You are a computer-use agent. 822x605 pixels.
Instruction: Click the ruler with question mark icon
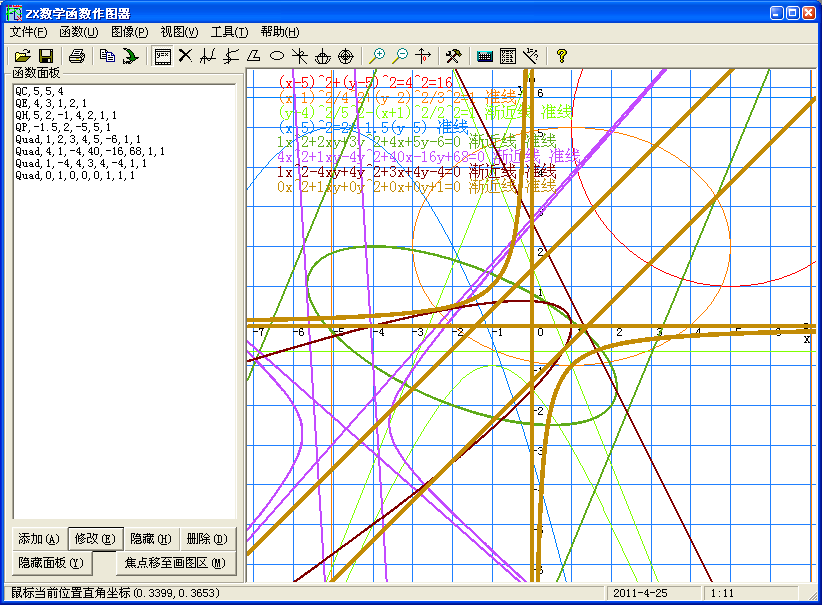click(531, 56)
